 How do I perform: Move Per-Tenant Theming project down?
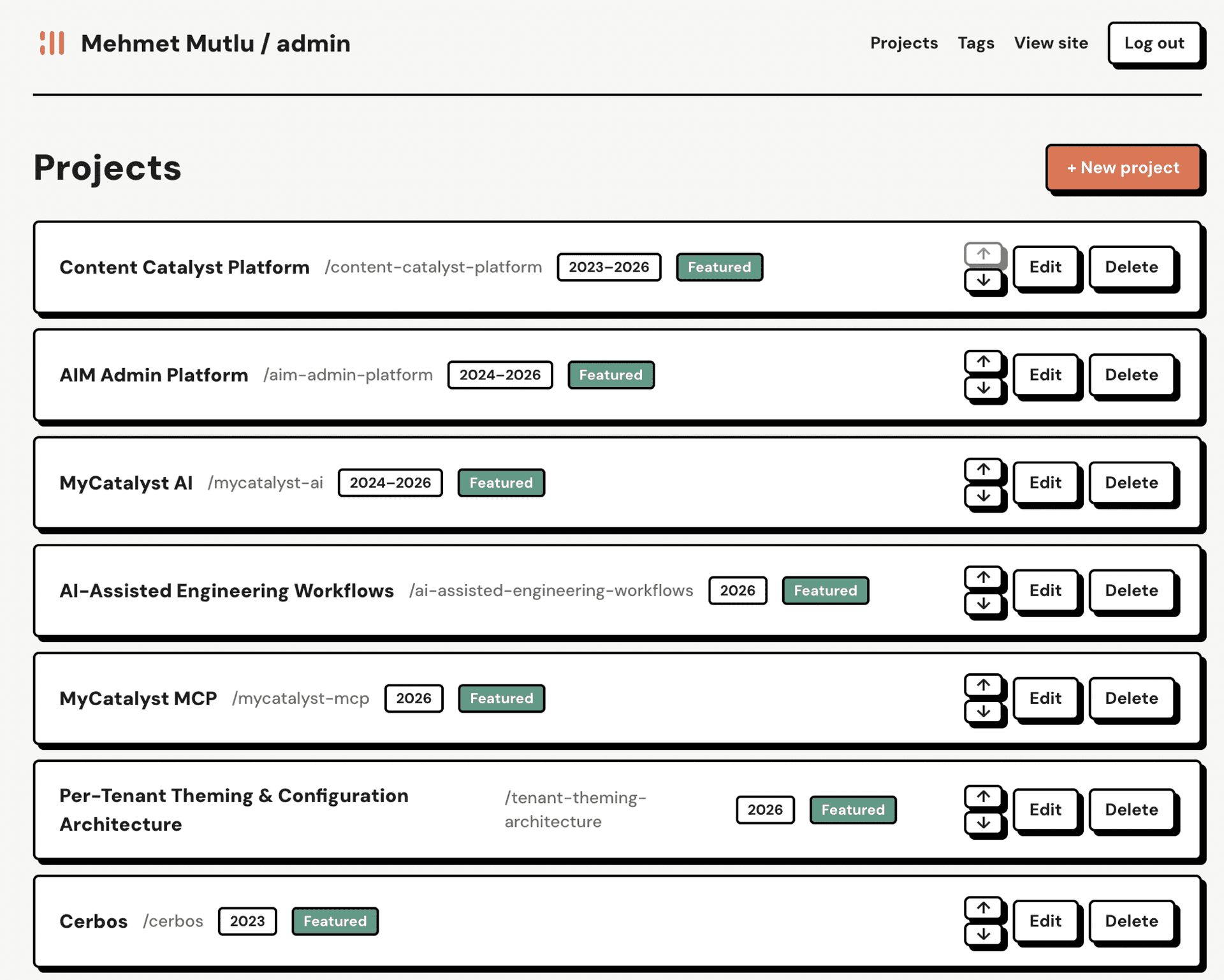(984, 823)
